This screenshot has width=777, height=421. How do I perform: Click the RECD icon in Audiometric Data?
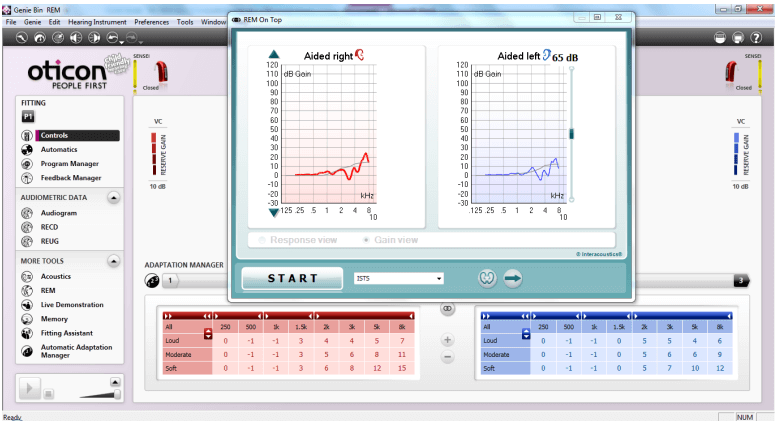(27, 227)
